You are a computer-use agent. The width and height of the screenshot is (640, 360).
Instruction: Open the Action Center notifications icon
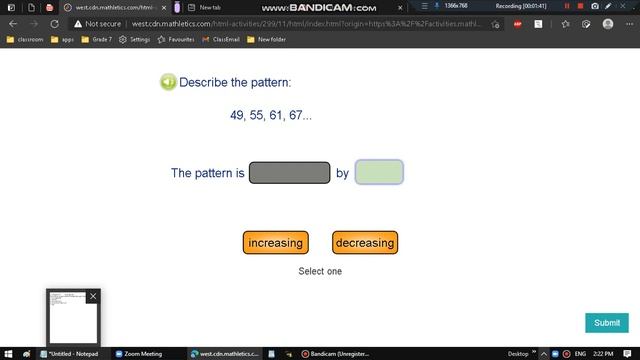point(628,354)
